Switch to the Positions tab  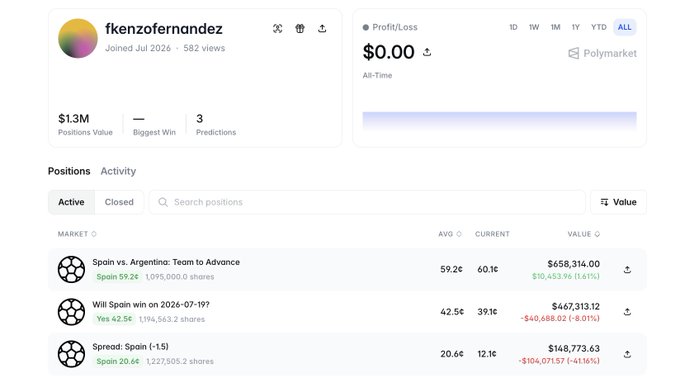[69, 171]
